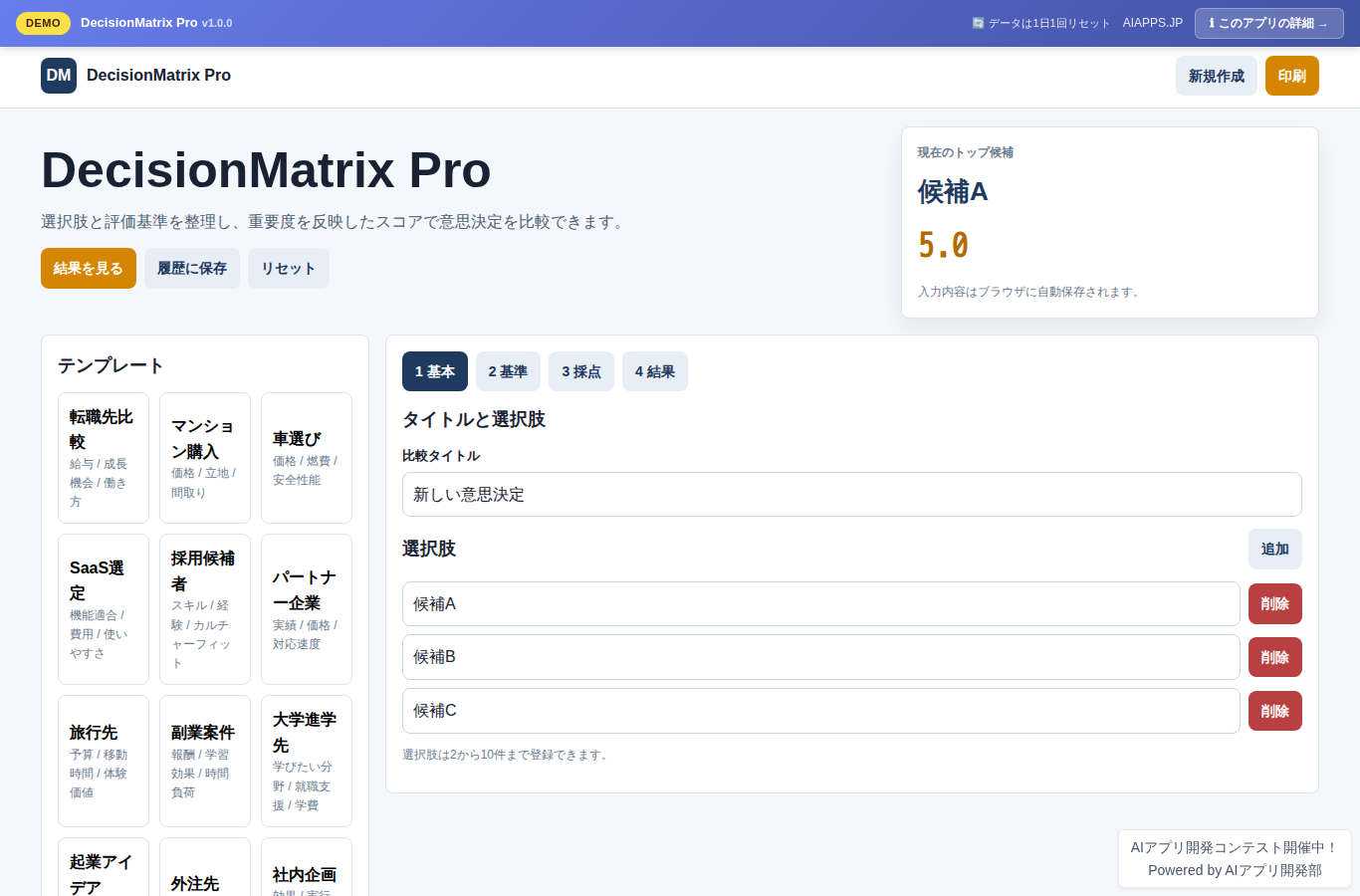The image size is (1360, 896).
Task: Select the SaaS選定 template
Action: (x=104, y=609)
